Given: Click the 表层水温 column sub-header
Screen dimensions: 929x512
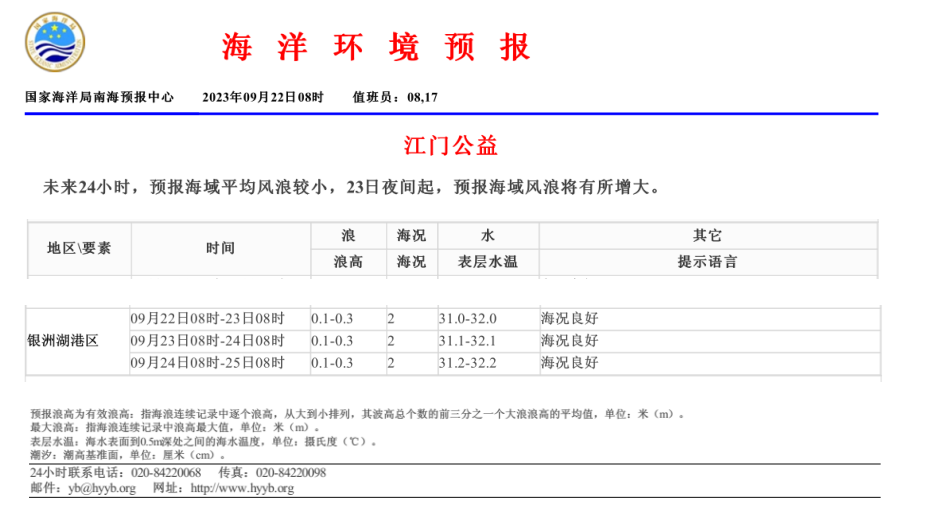Looking at the screenshot, I should tap(487, 261).
